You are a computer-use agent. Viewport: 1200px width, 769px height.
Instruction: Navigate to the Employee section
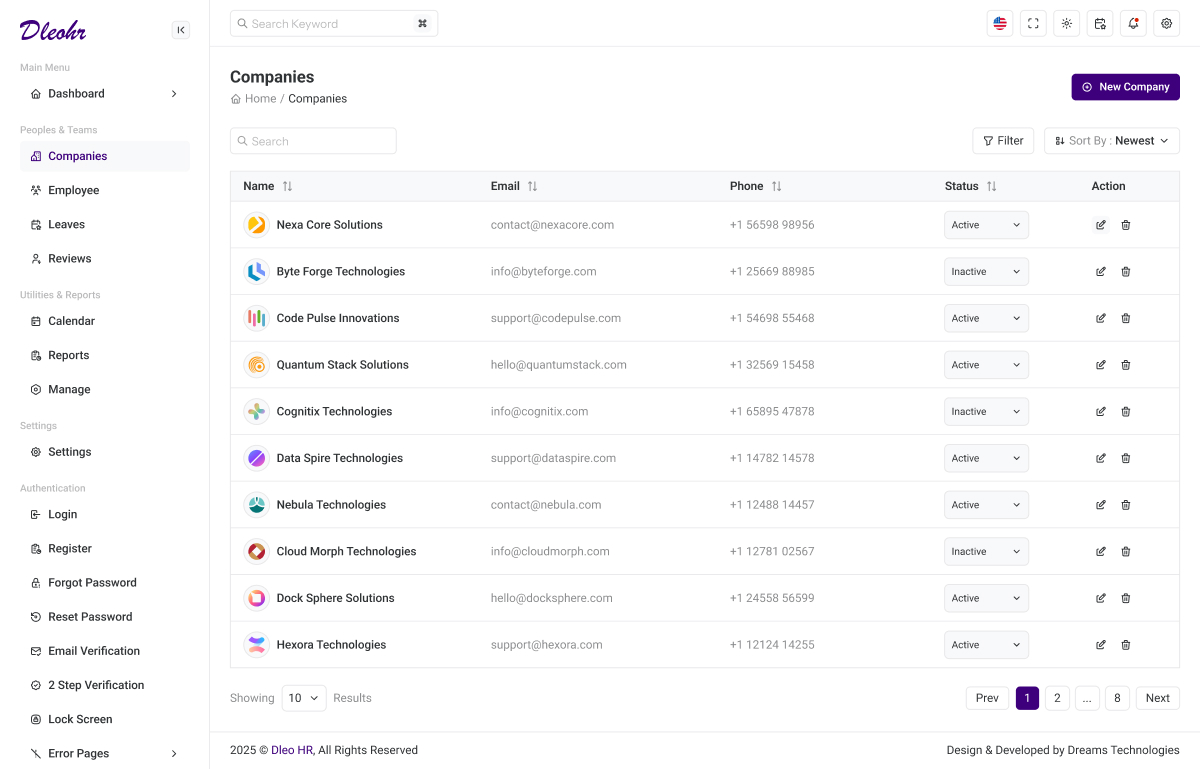(x=71, y=190)
